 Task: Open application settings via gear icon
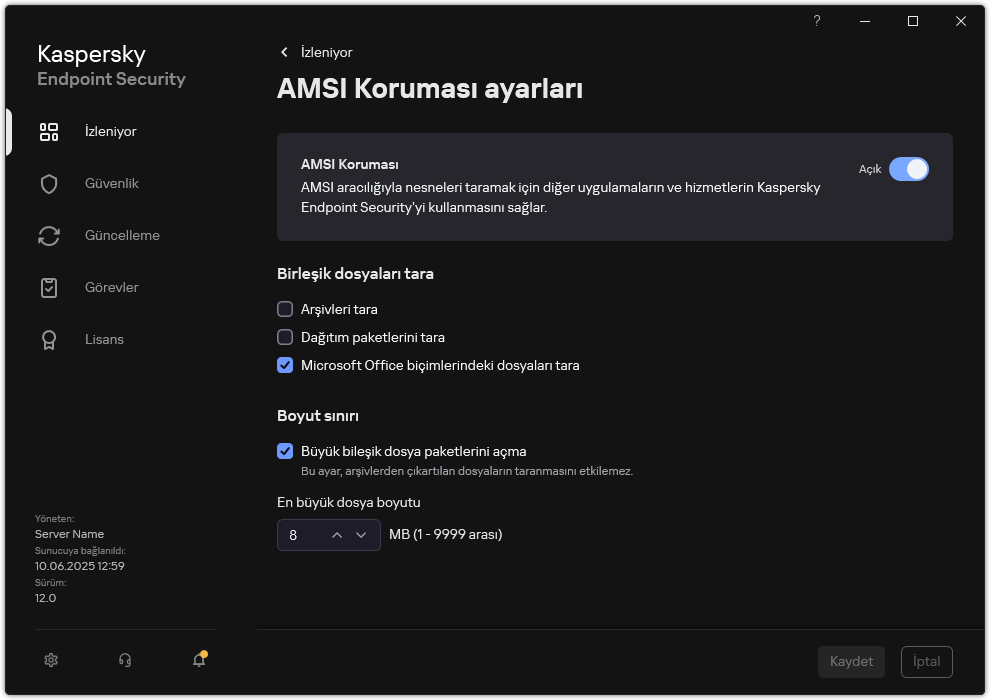click(x=50, y=660)
